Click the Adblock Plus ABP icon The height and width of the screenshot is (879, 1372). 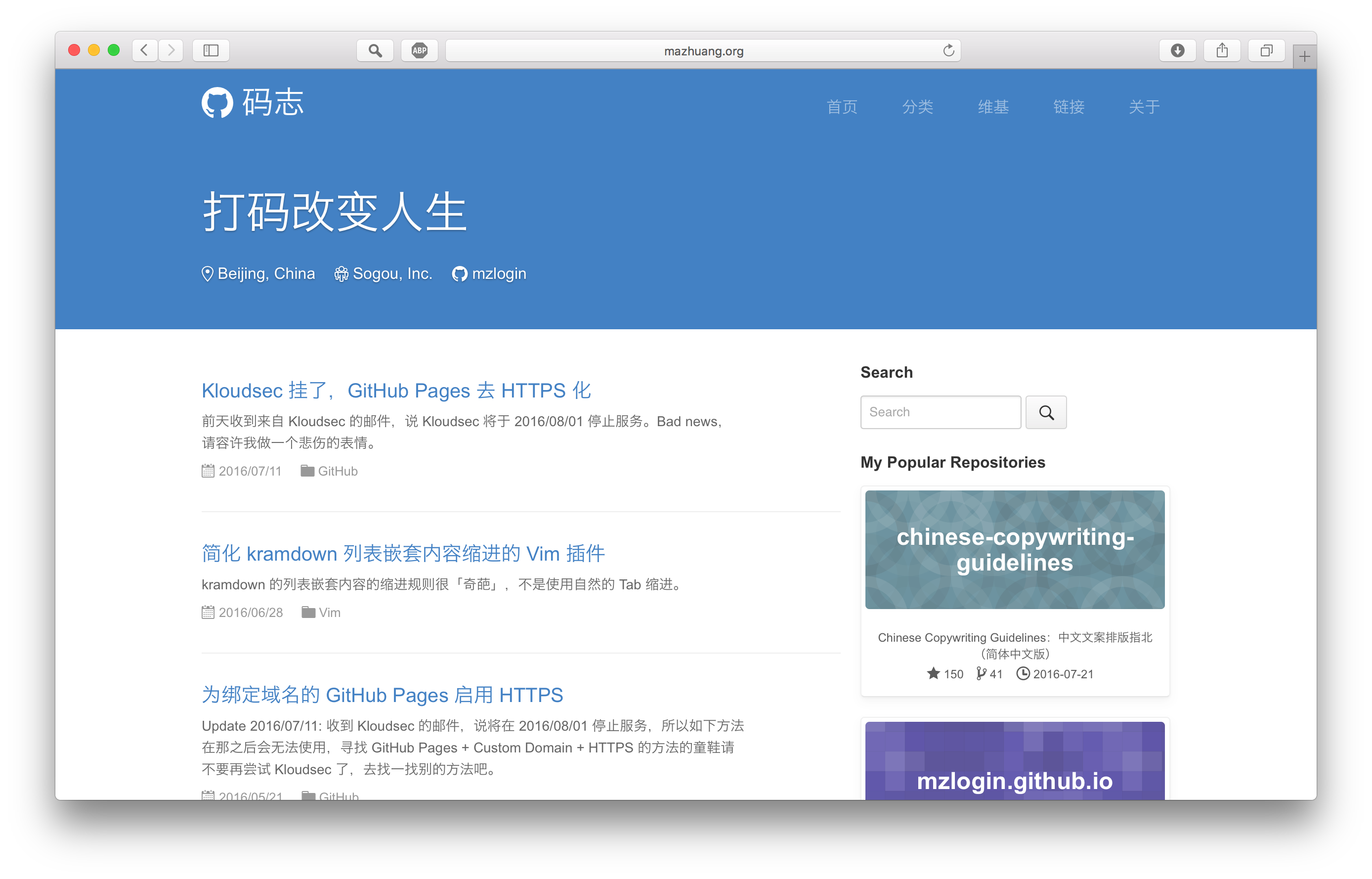419,50
